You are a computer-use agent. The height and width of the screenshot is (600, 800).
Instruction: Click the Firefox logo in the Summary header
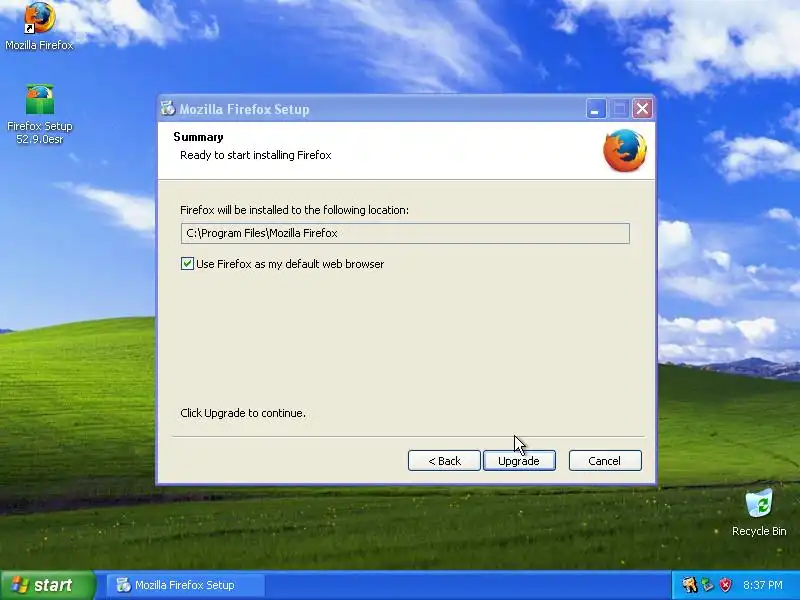(x=624, y=151)
